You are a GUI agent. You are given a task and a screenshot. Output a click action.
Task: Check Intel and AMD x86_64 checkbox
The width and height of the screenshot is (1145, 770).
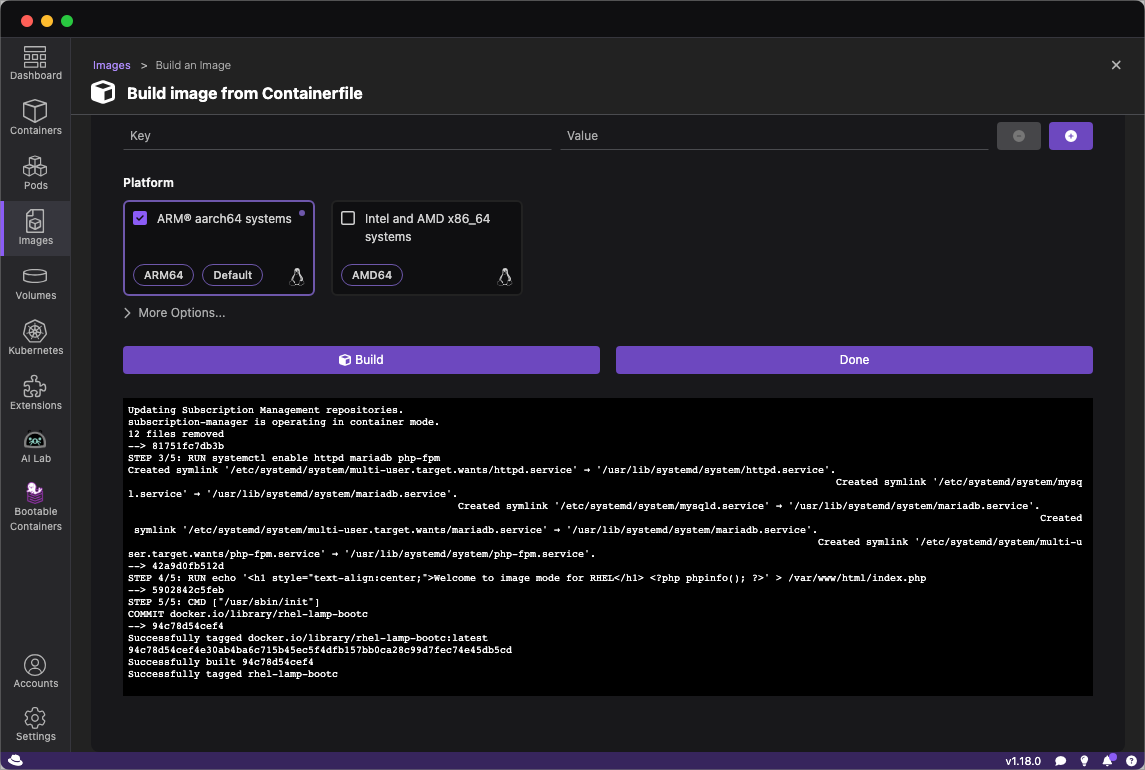point(348,218)
